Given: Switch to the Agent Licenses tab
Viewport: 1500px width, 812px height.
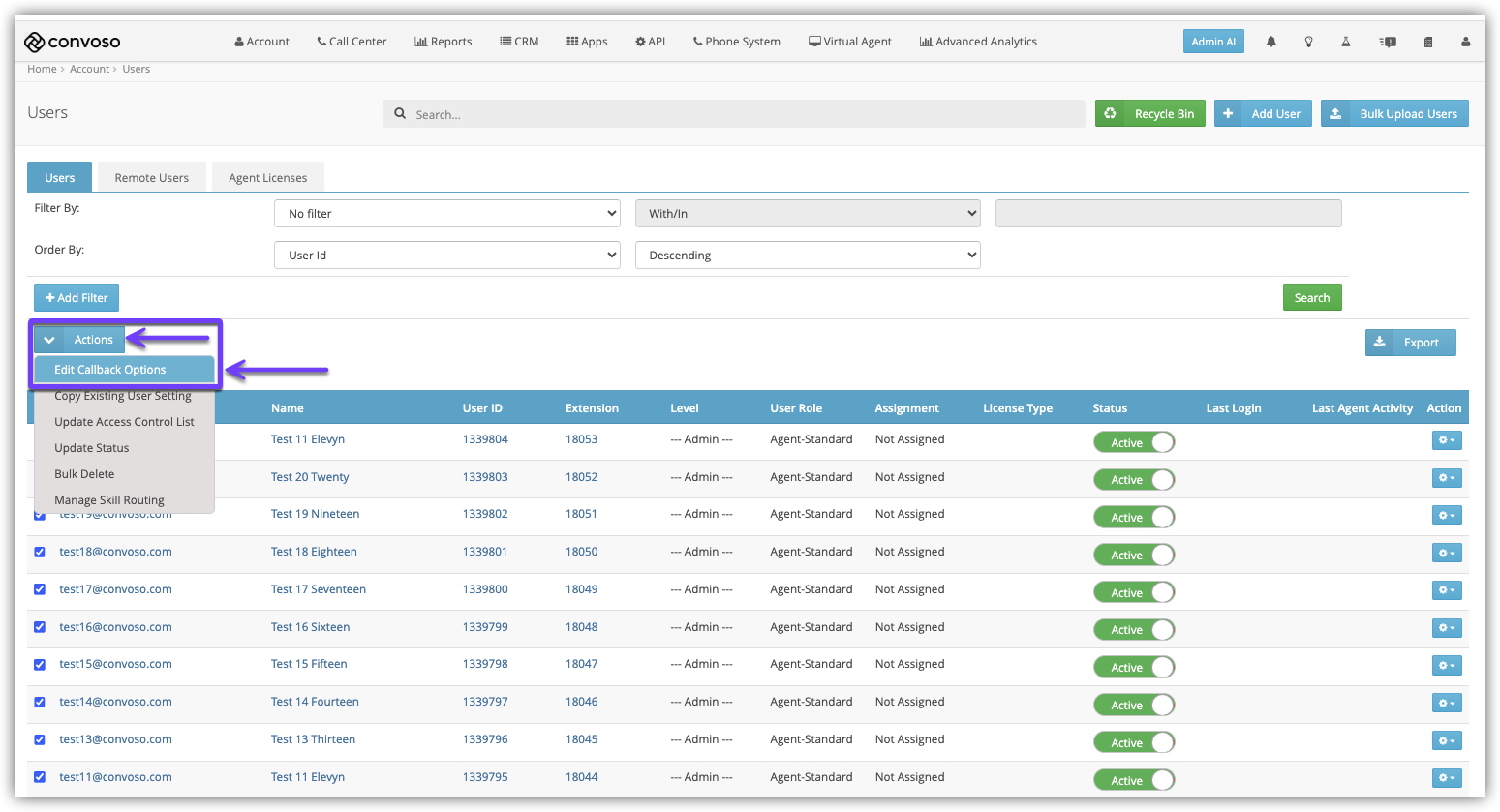Looking at the screenshot, I should click(x=268, y=178).
